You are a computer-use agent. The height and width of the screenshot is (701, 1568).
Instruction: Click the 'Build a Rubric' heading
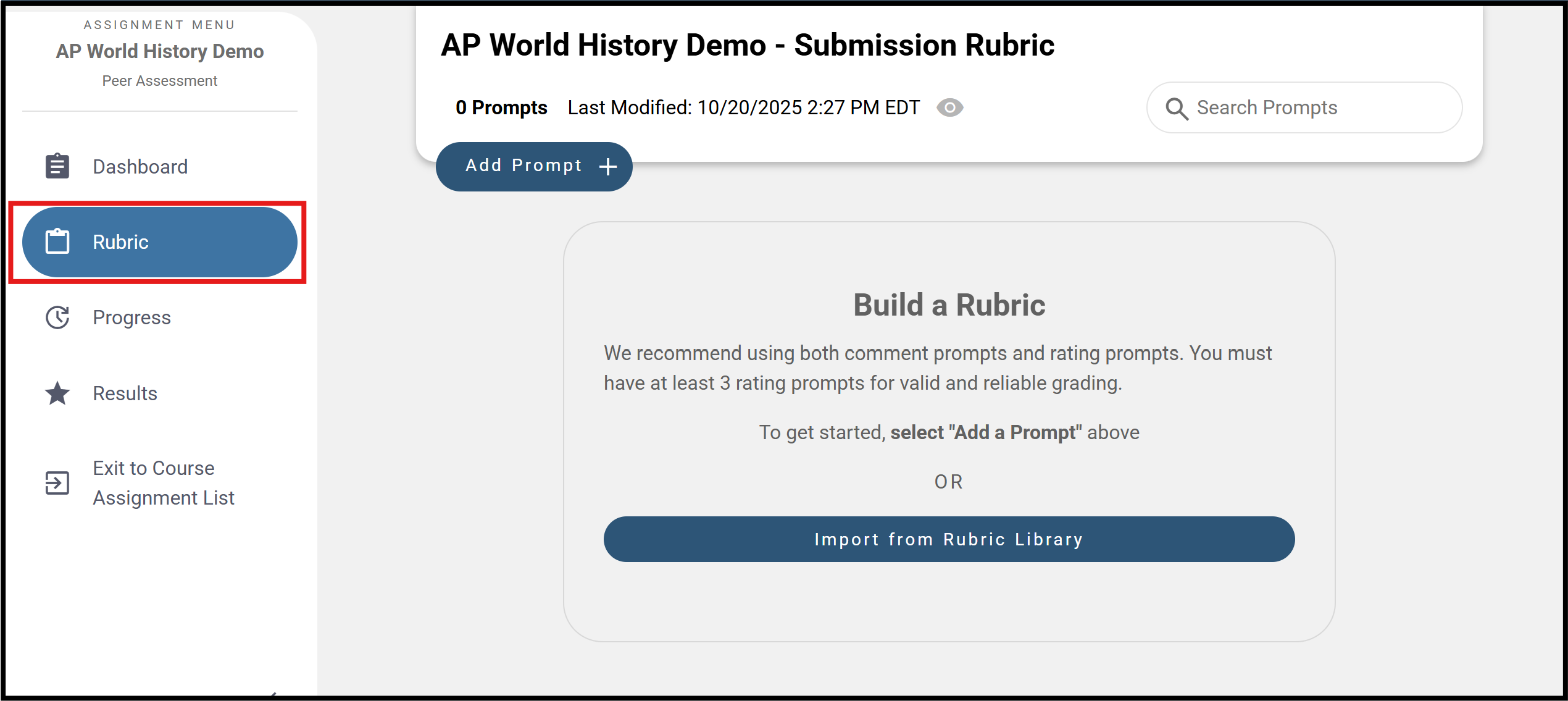coord(949,305)
